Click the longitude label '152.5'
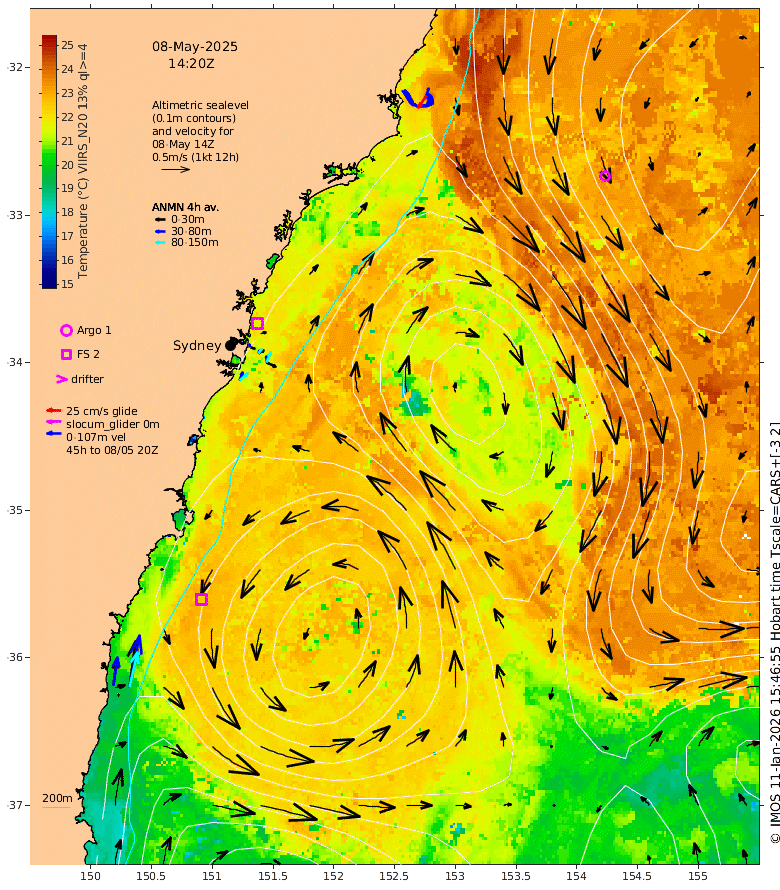Image resolution: width=780 pixels, height=890 pixels. [x=394, y=876]
